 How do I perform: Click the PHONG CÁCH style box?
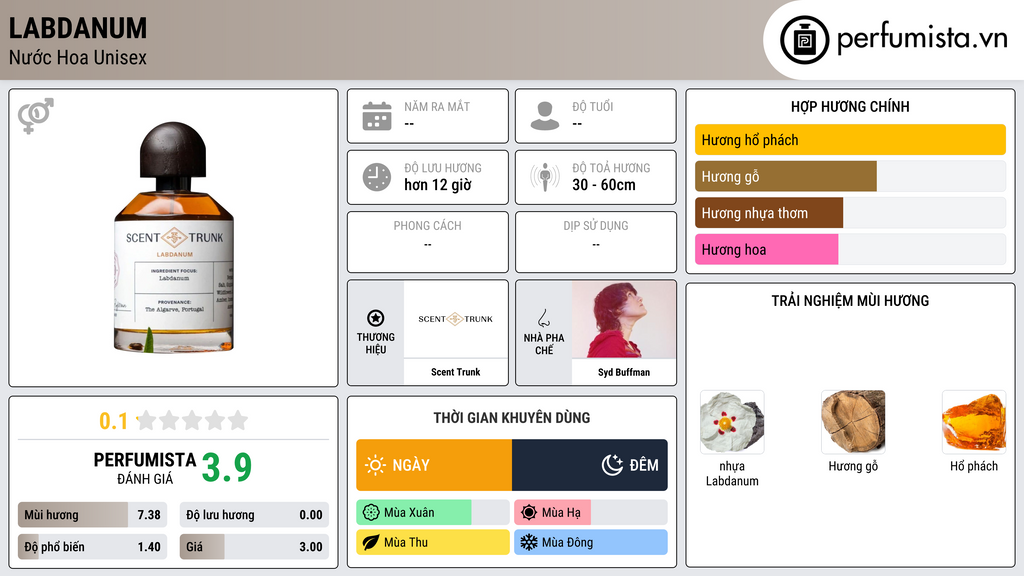(x=428, y=242)
